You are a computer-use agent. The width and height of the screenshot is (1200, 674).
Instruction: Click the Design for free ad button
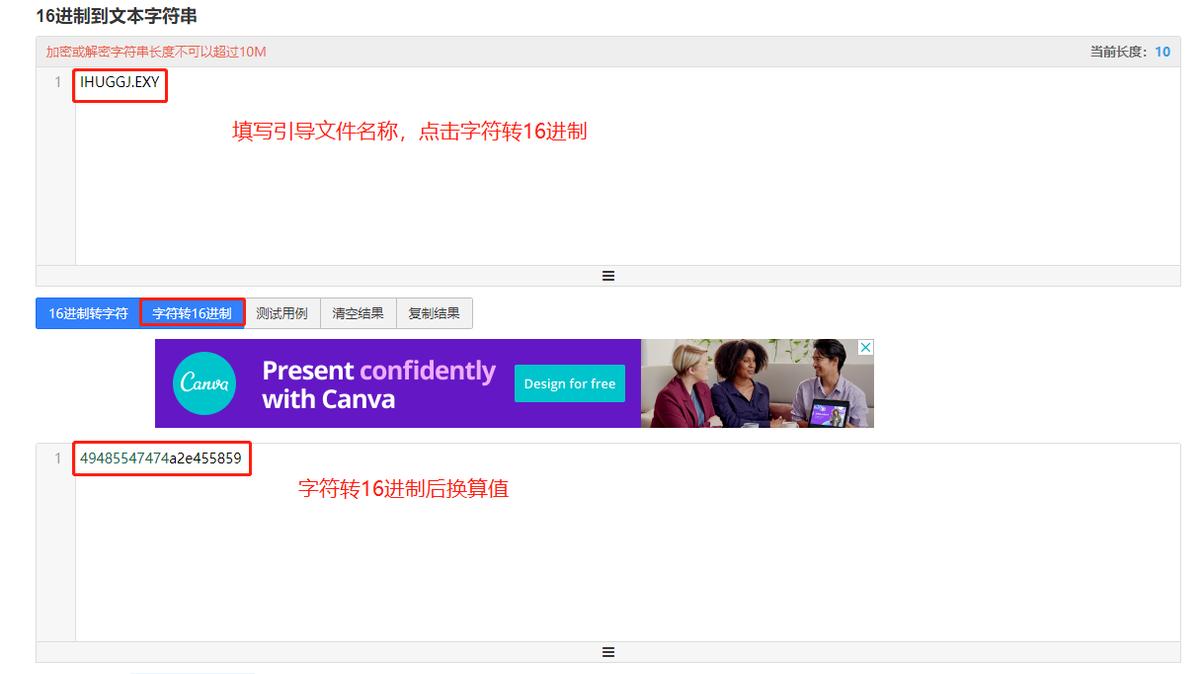pyautogui.click(x=570, y=384)
